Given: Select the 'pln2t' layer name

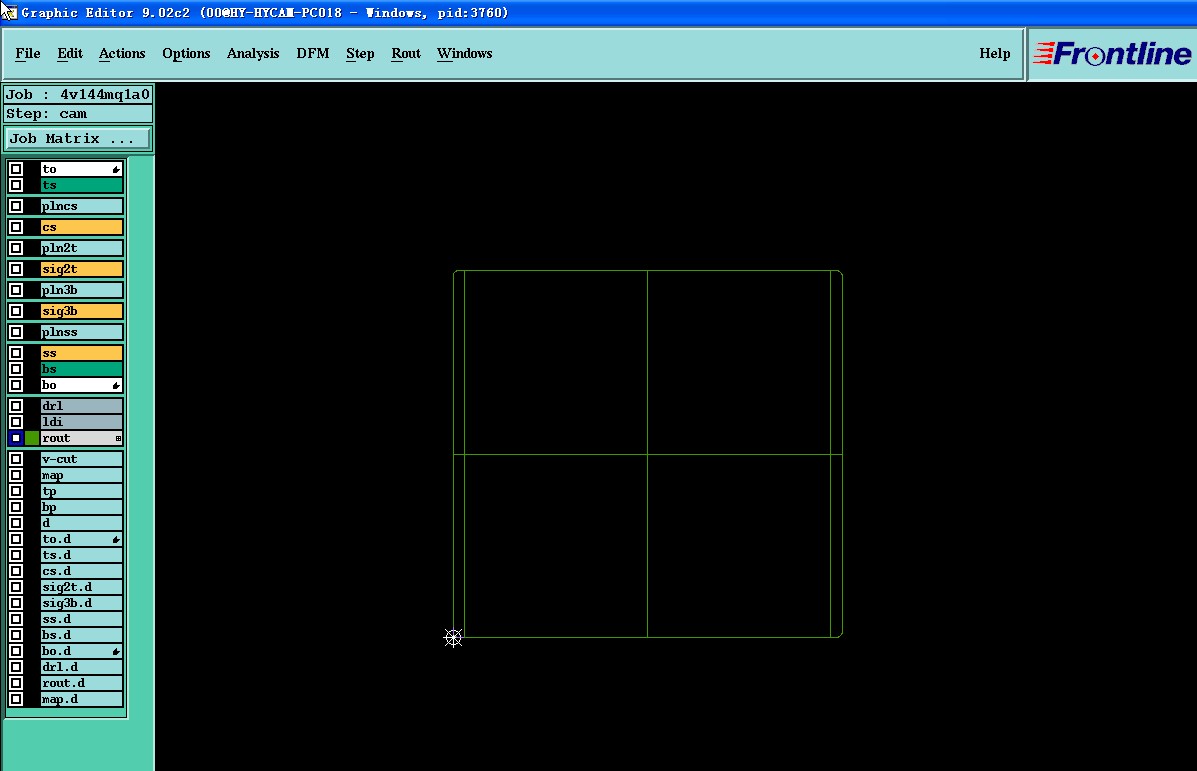Looking at the screenshot, I should click(82, 248).
